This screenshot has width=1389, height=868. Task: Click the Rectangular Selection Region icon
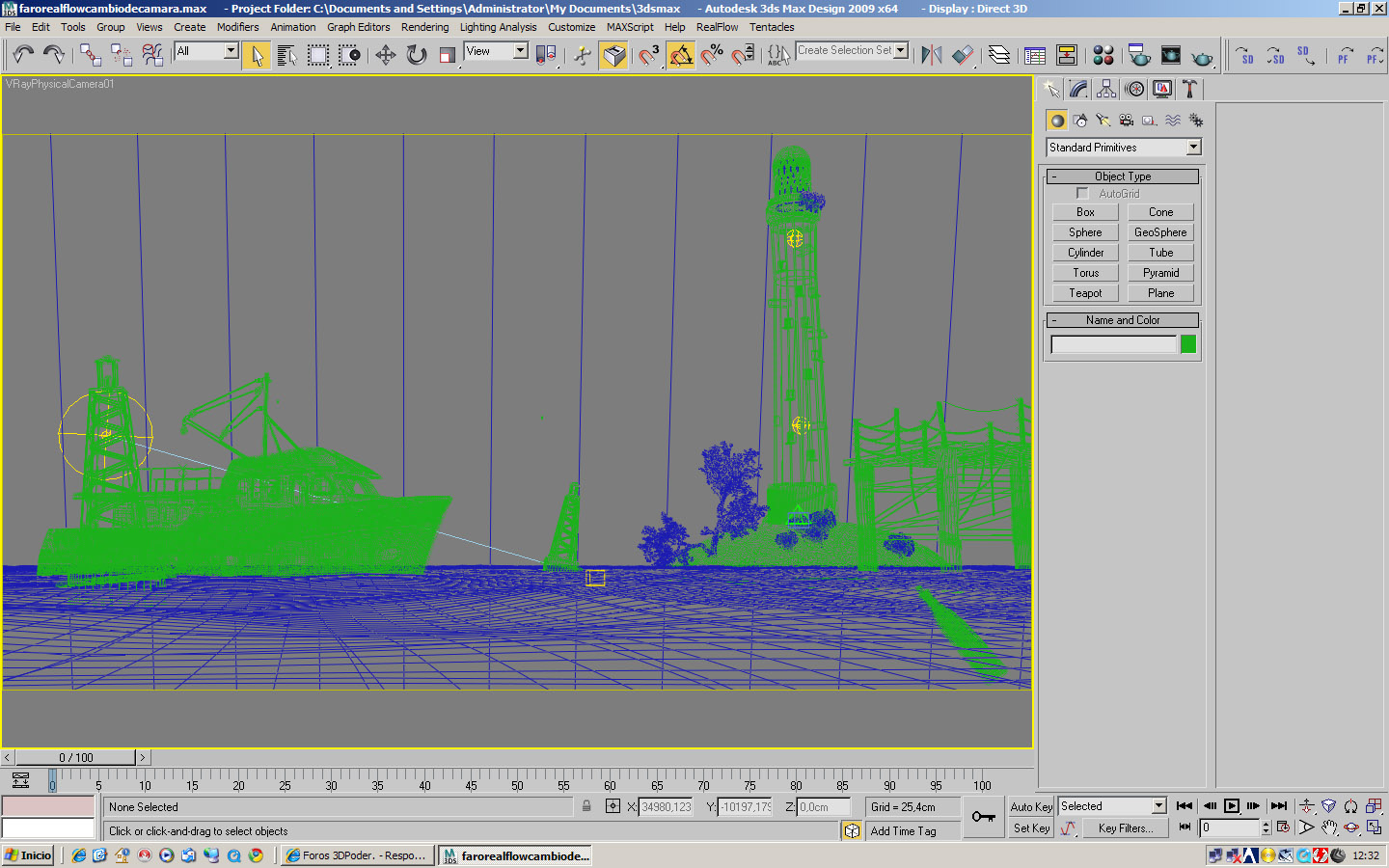pyautogui.click(x=318, y=55)
